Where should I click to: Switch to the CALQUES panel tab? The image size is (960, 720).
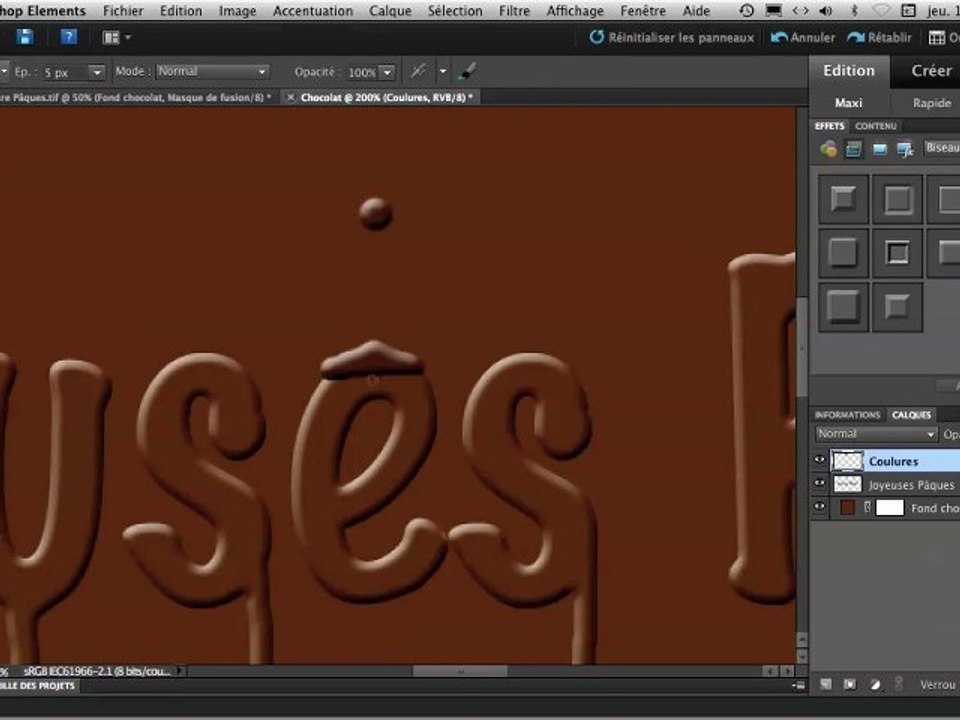tap(911, 414)
